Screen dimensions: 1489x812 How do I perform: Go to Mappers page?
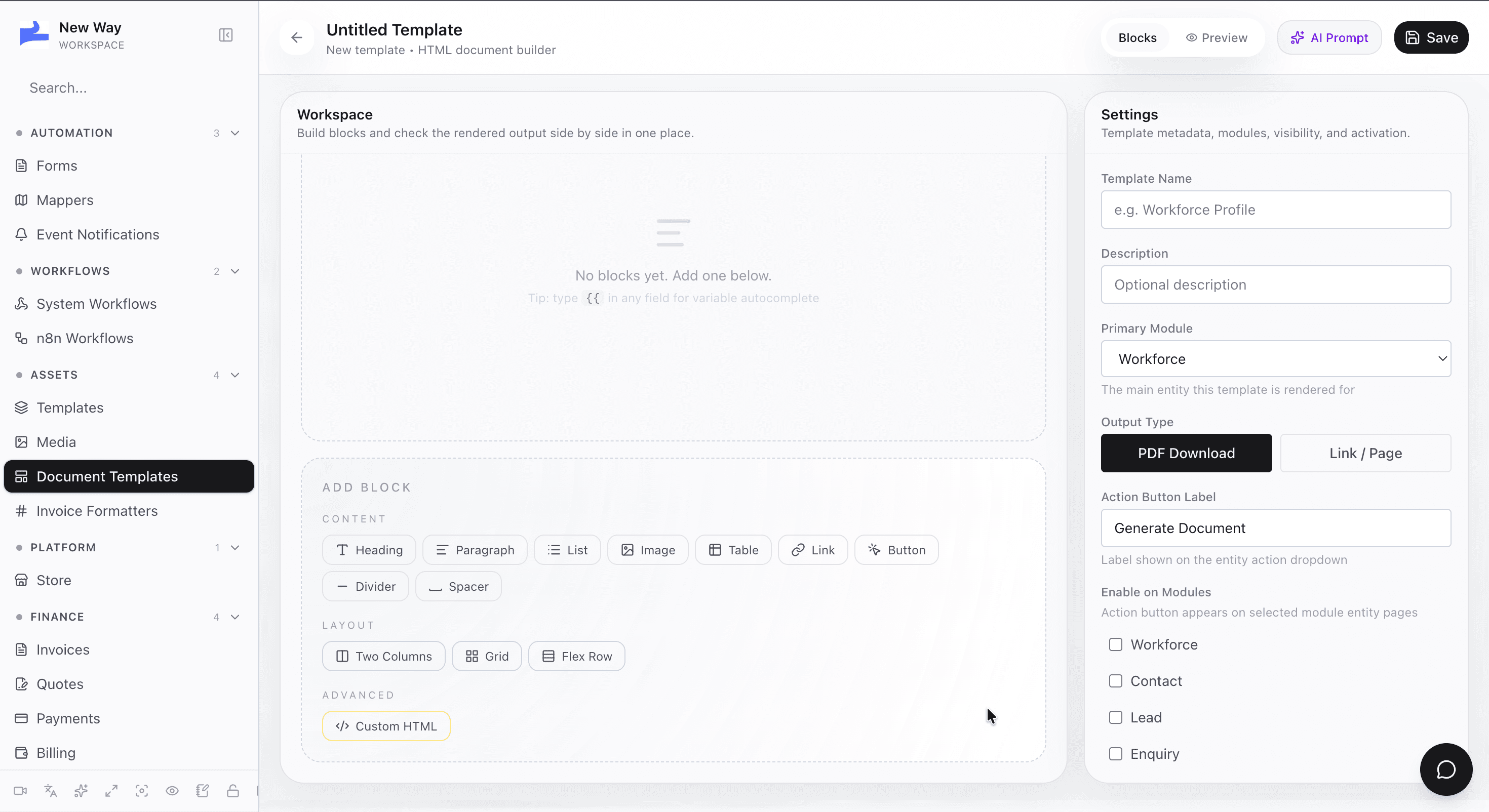129,200
